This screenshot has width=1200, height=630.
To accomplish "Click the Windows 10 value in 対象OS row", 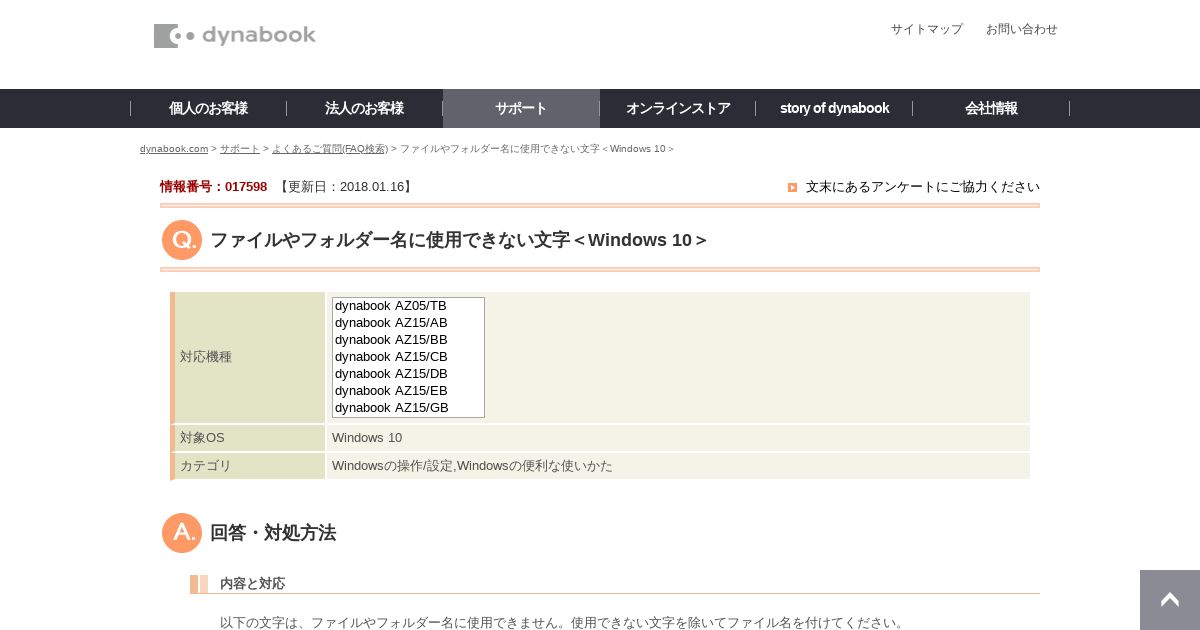I will (367, 438).
